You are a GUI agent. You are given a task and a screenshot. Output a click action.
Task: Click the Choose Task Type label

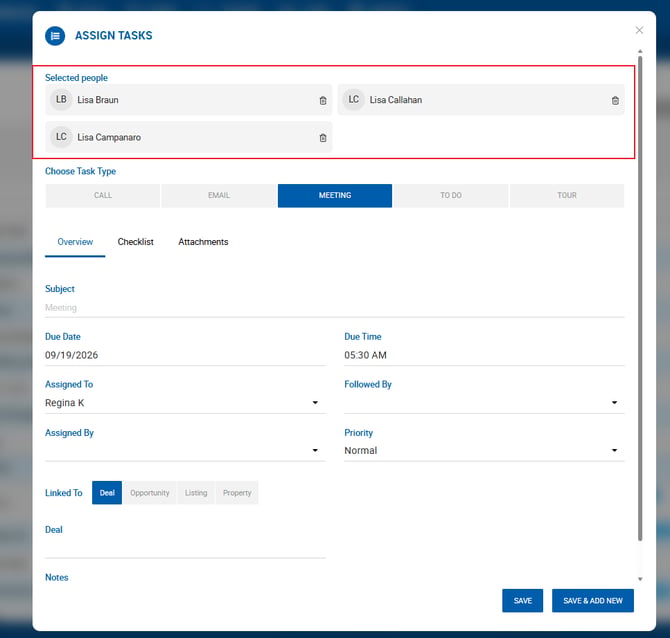[80, 171]
